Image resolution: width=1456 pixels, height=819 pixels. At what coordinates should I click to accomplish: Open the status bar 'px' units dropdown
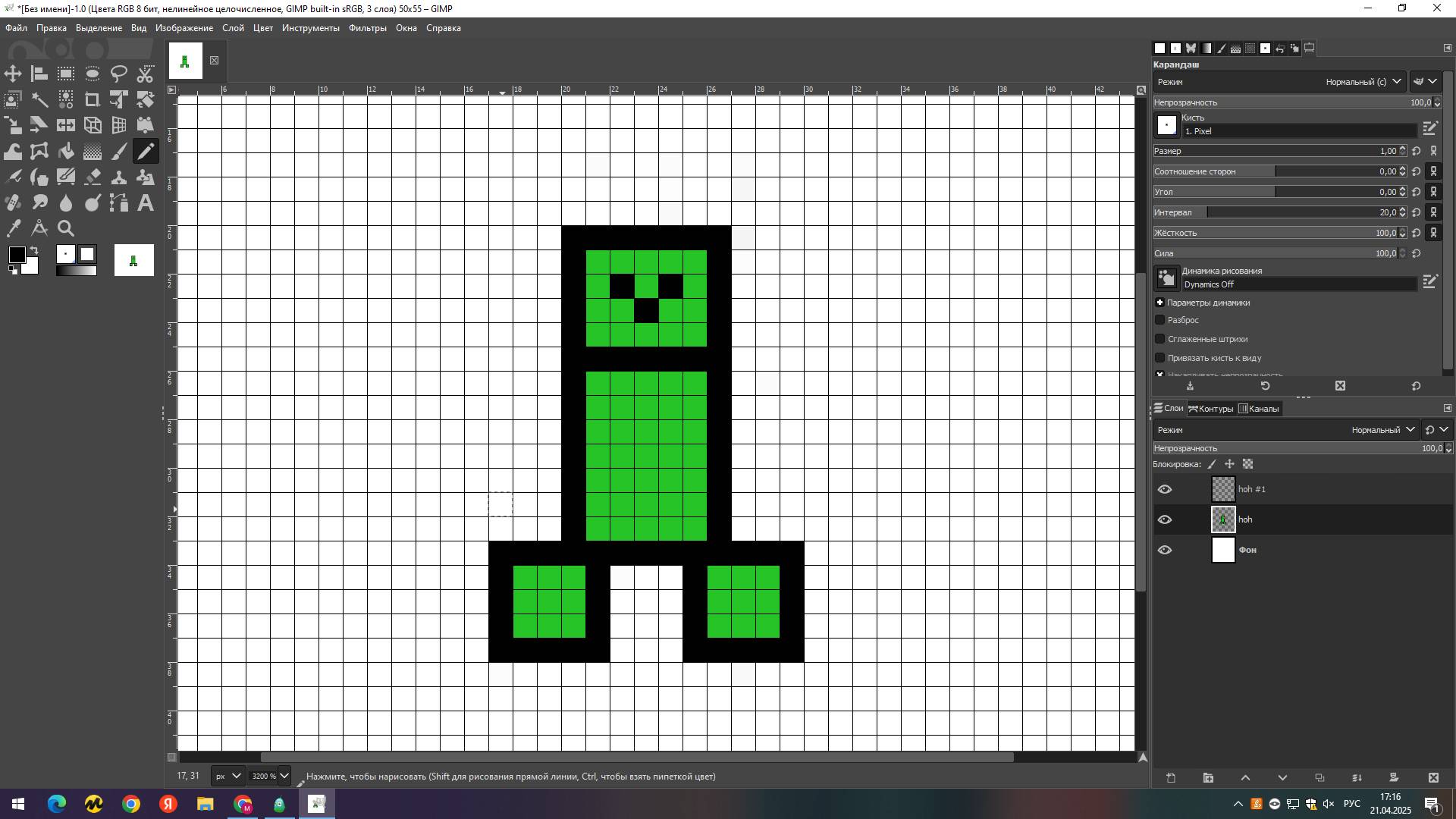pos(227,776)
